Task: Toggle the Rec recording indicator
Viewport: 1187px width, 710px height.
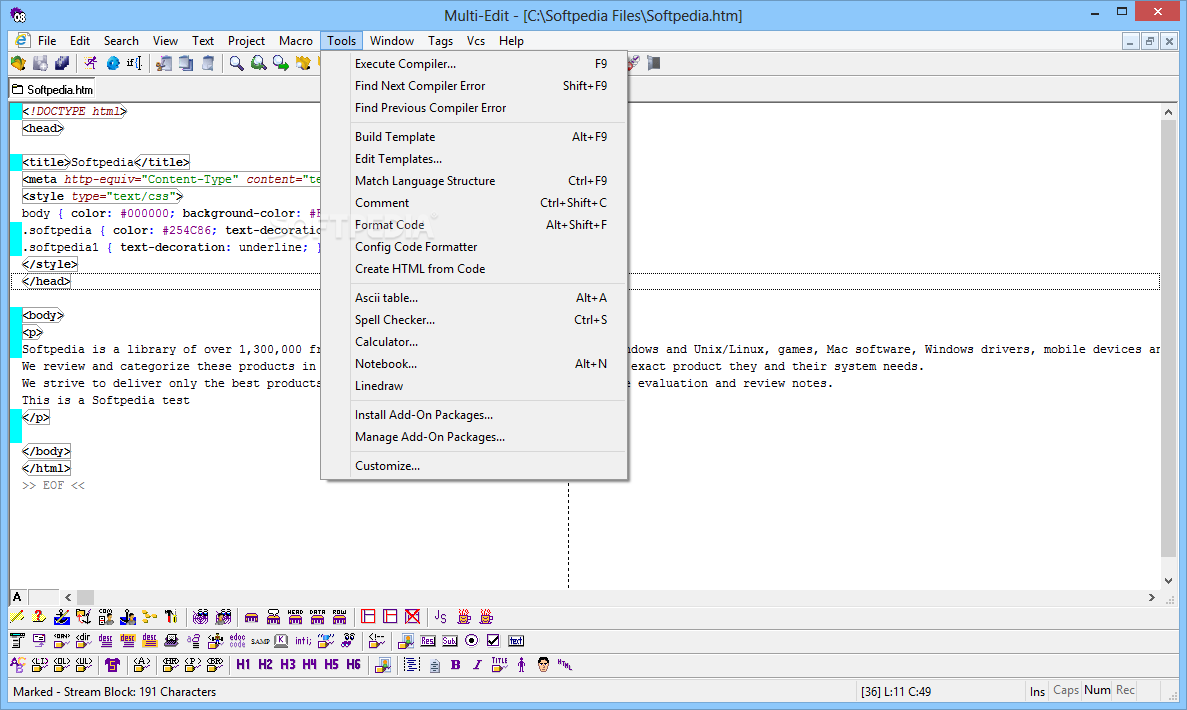Action: tap(1125, 691)
